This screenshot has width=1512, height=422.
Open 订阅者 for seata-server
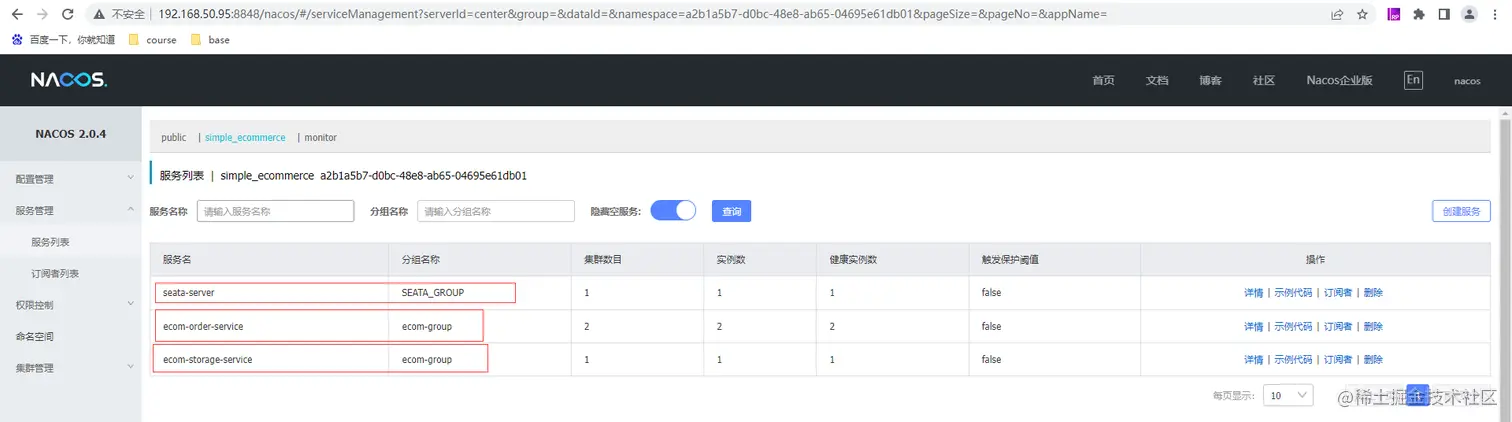pyautogui.click(x=1338, y=293)
